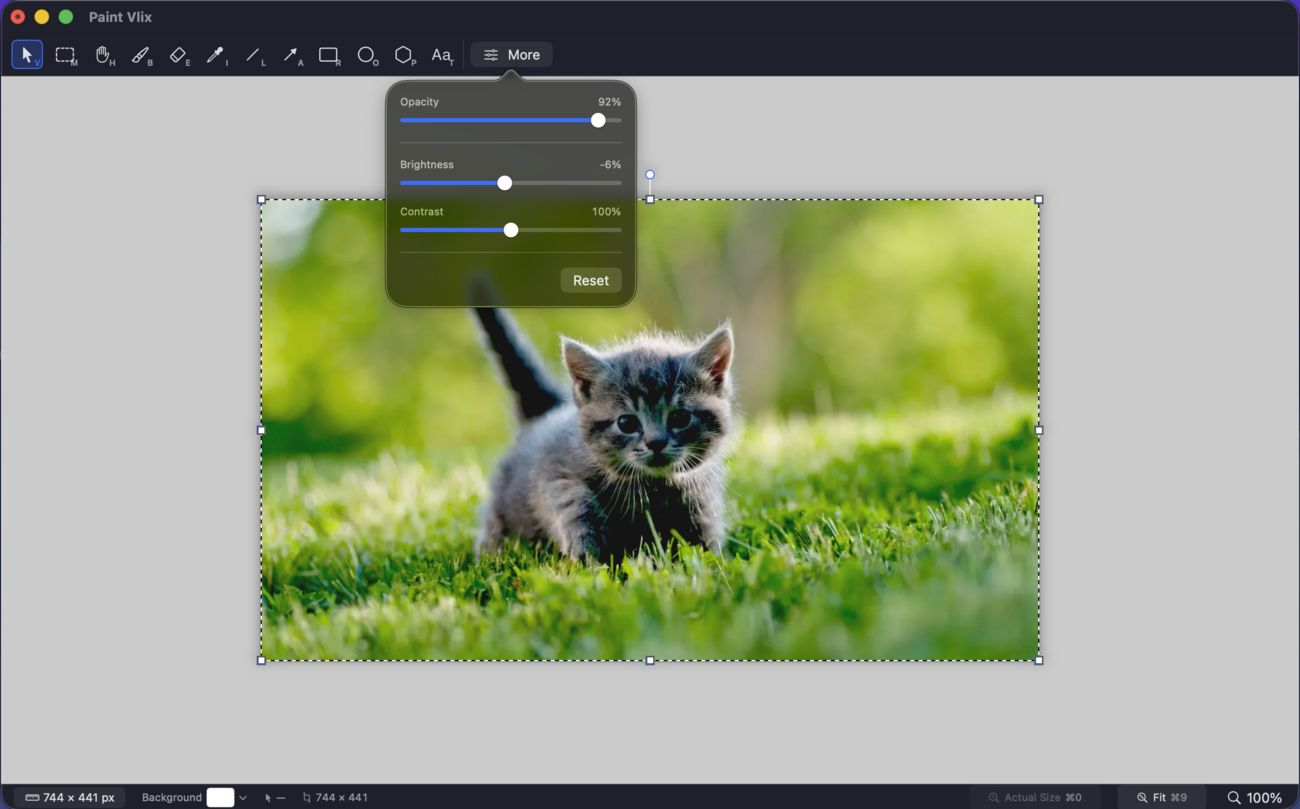The image size is (1300, 809).
Task: Select the Text tool
Action: click(442, 55)
